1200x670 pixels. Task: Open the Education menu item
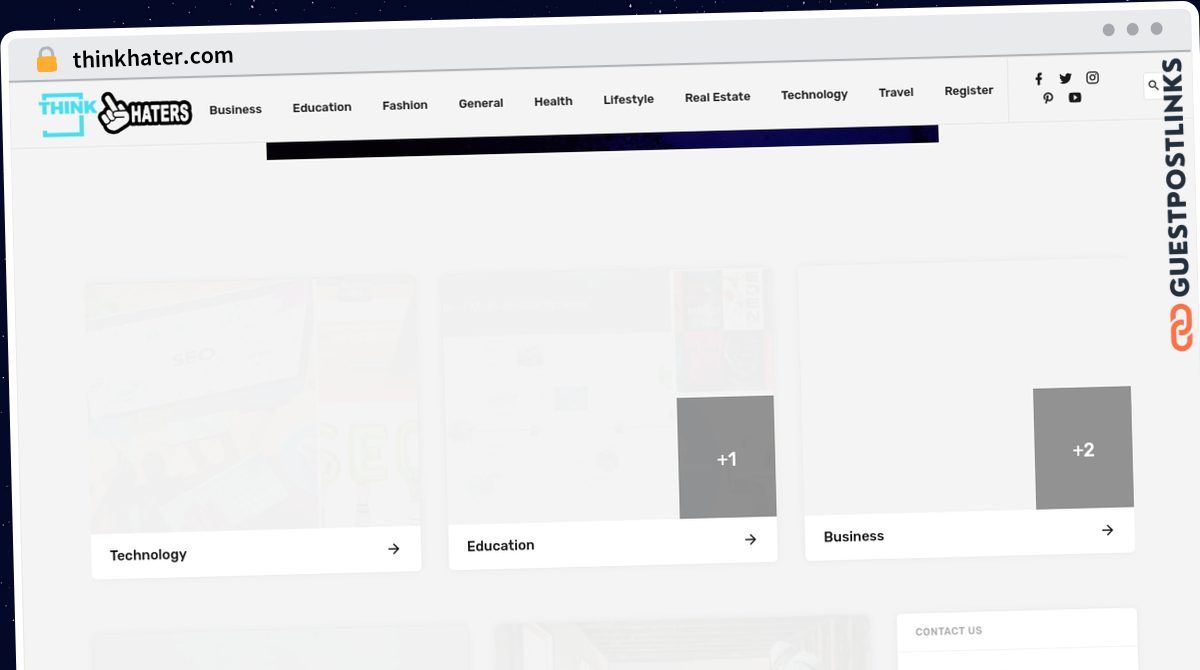click(322, 107)
